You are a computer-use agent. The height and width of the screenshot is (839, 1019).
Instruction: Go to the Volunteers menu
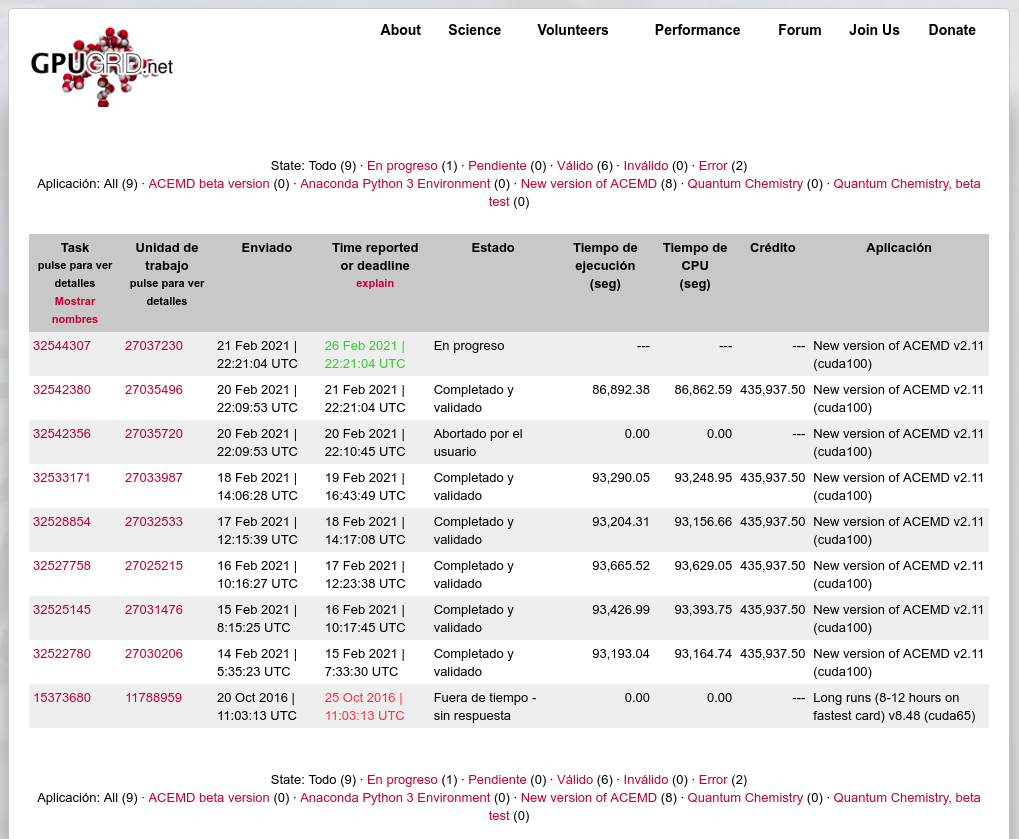pyautogui.click(x=572, y=30)
